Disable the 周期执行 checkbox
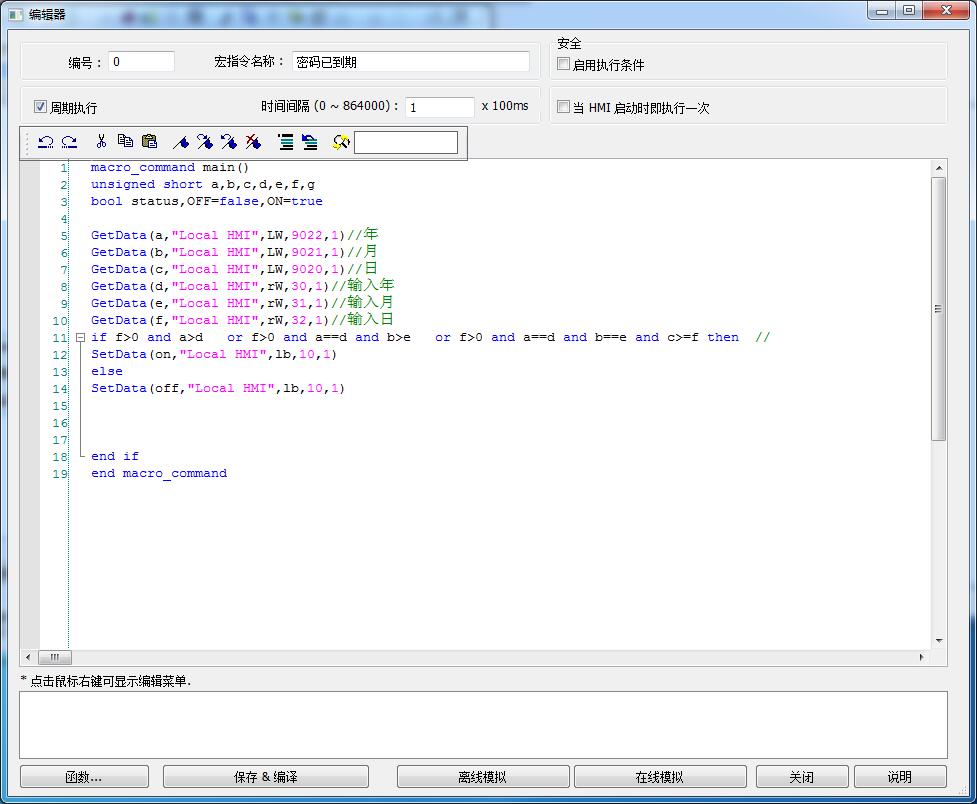977x804 pixels. (x=41, y=107)
